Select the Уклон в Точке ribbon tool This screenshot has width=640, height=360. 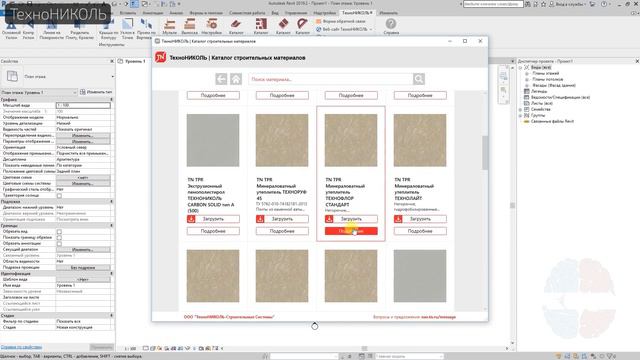pyautogui.click(x=127, y=29)
